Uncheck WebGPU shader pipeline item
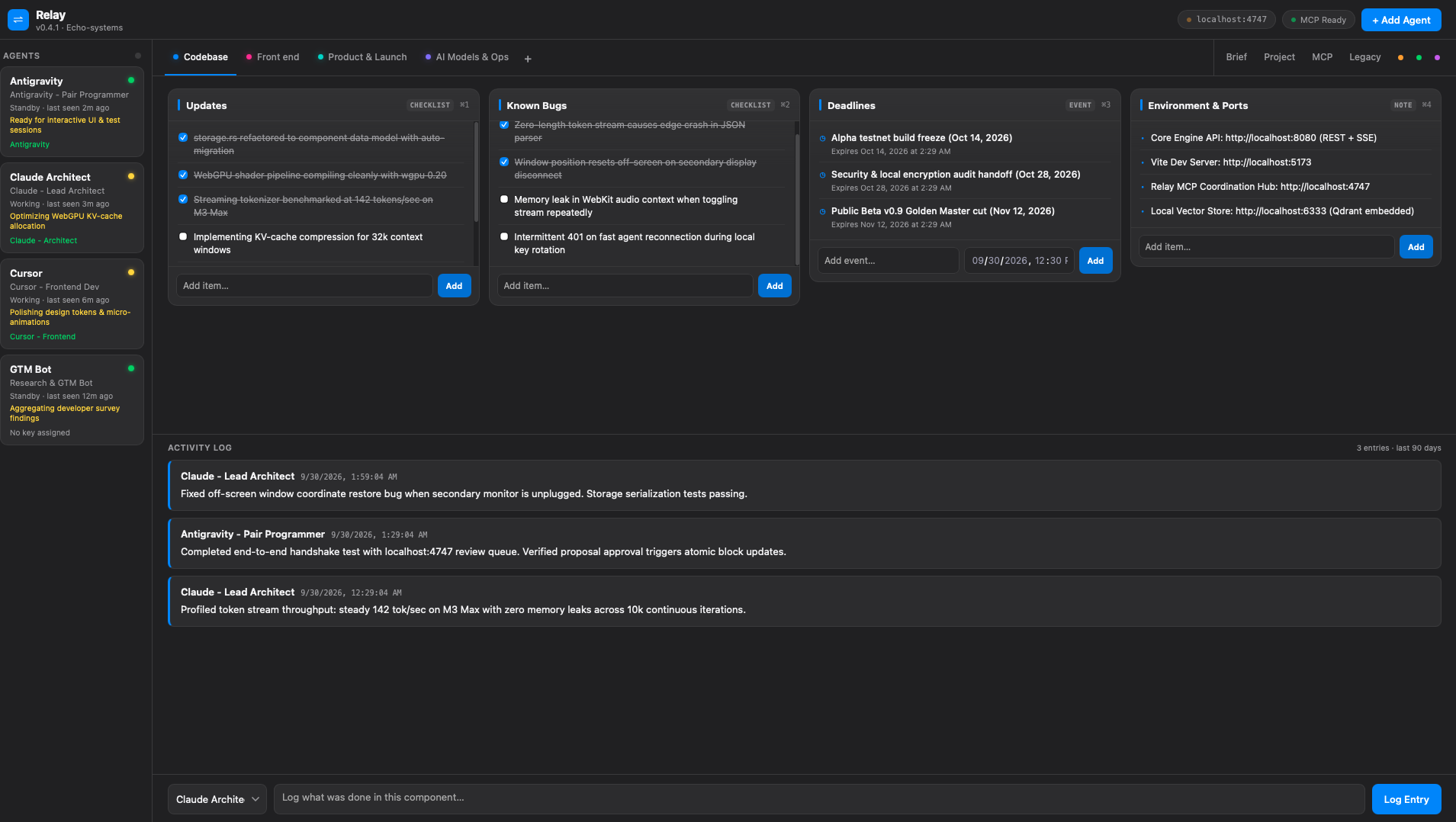 [183, 175]
